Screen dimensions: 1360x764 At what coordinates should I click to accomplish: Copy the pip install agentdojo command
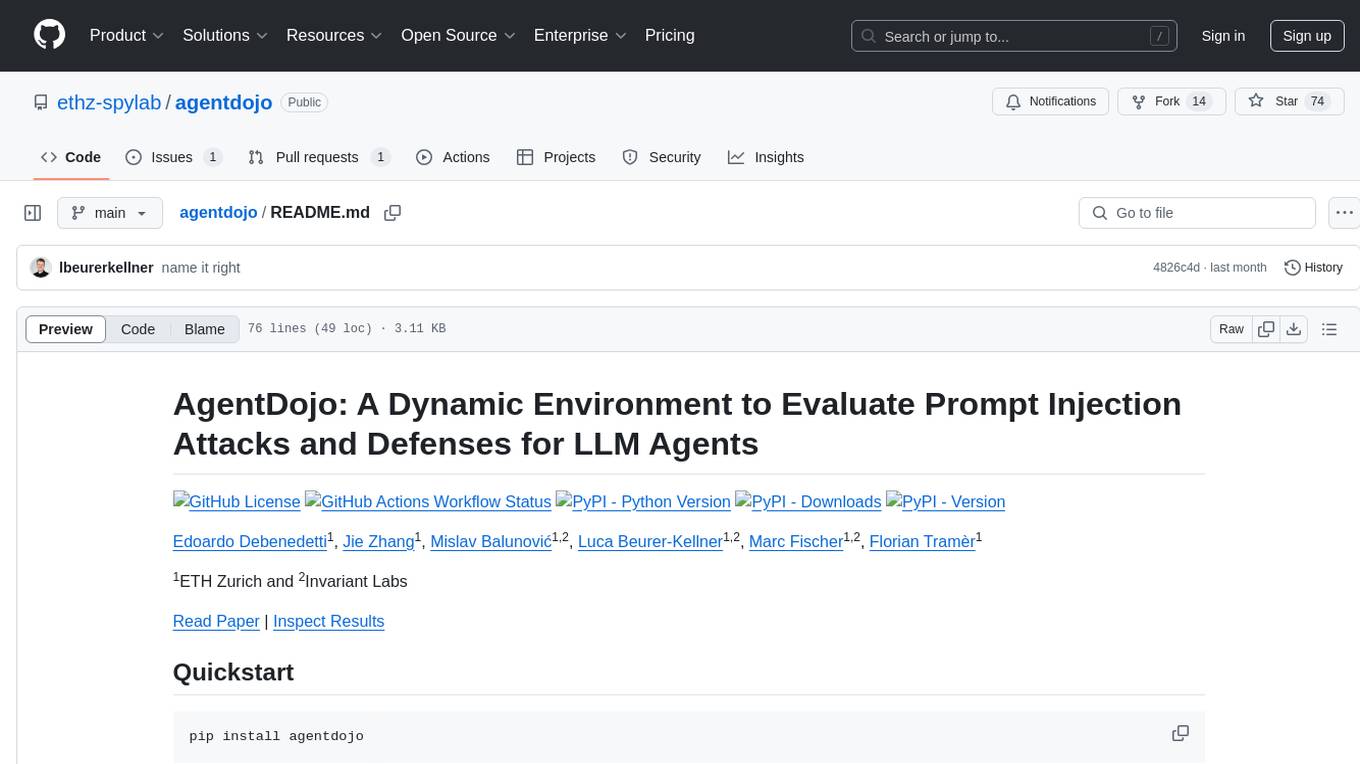(1180, 733)
